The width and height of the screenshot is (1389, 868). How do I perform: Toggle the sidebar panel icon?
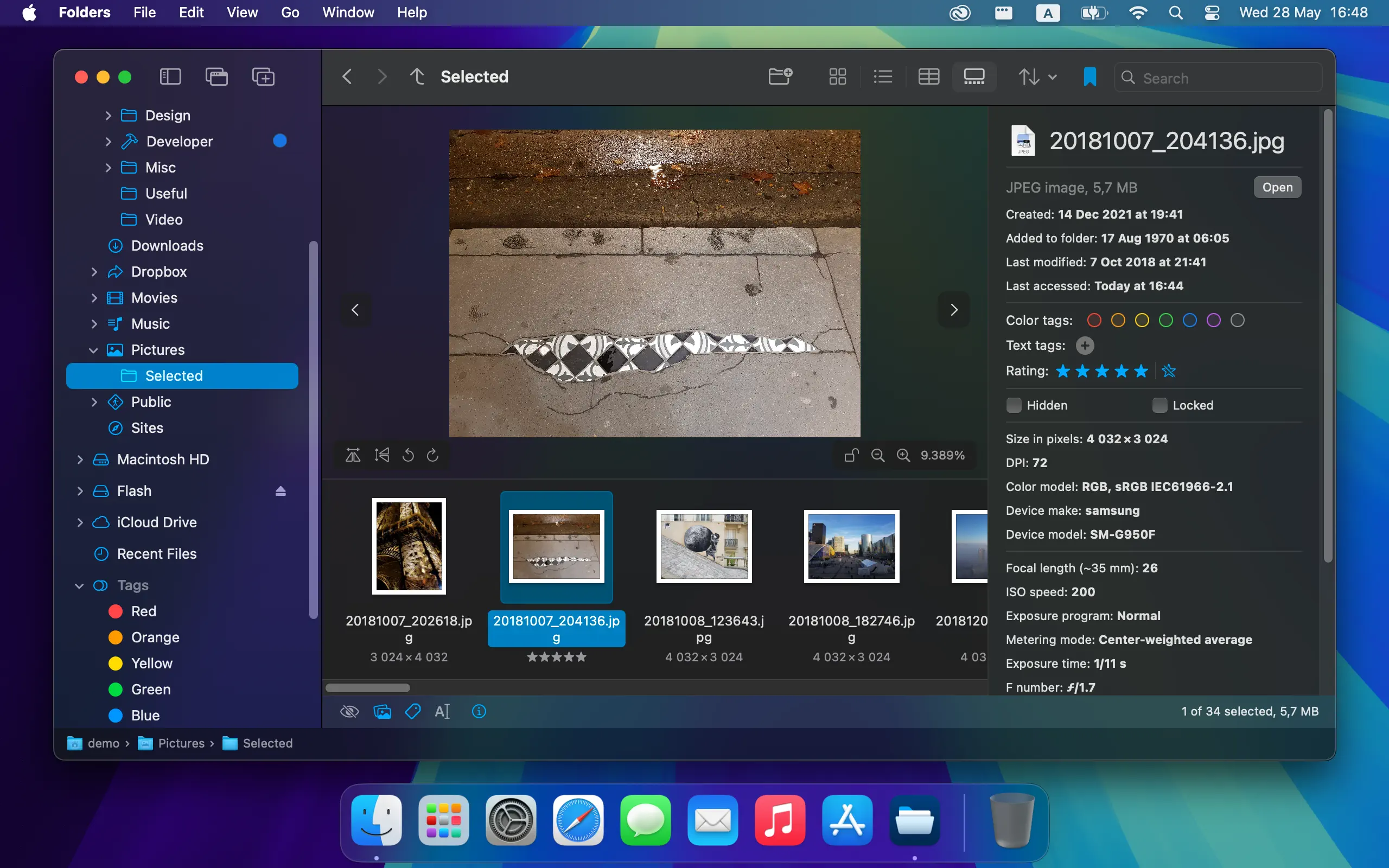170,76
